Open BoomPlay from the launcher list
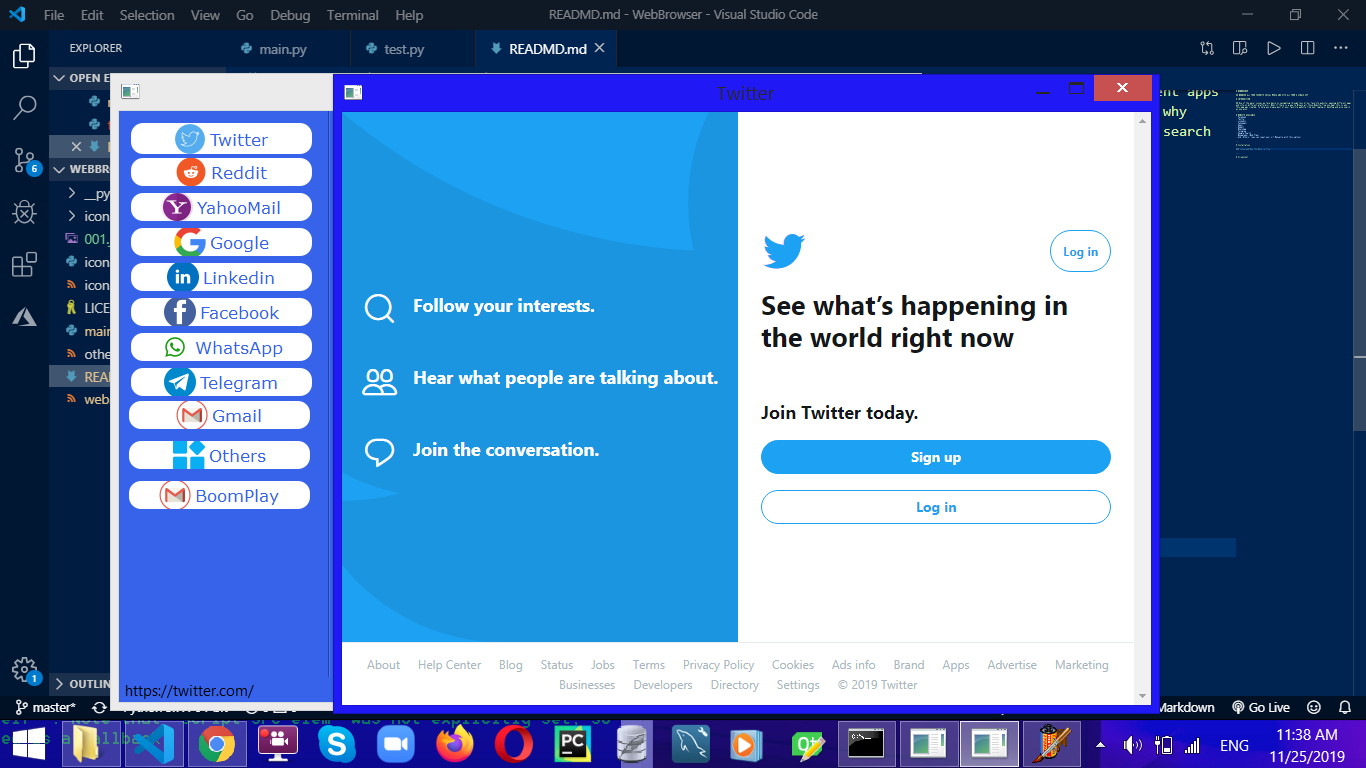This screenshot has height=768, width=1366. (219, 495)
